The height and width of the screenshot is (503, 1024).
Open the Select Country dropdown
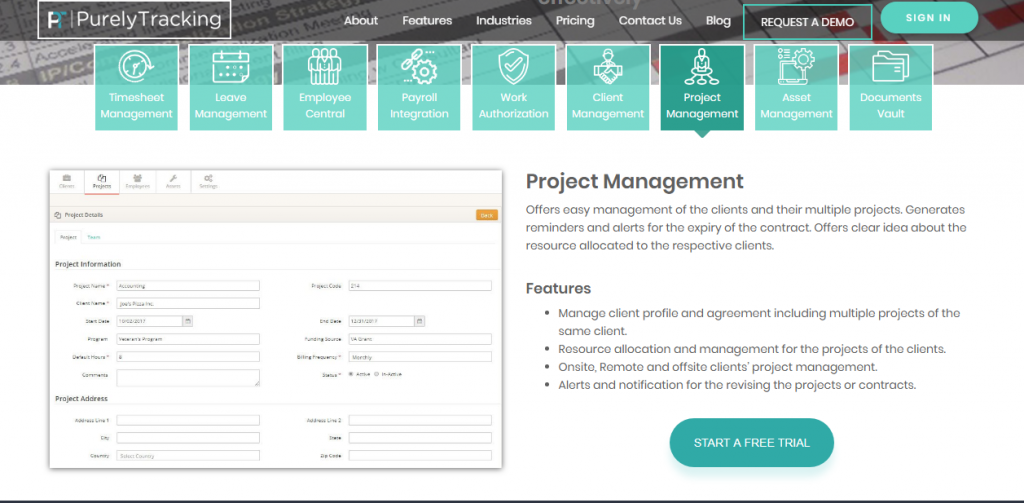(188, 456)
